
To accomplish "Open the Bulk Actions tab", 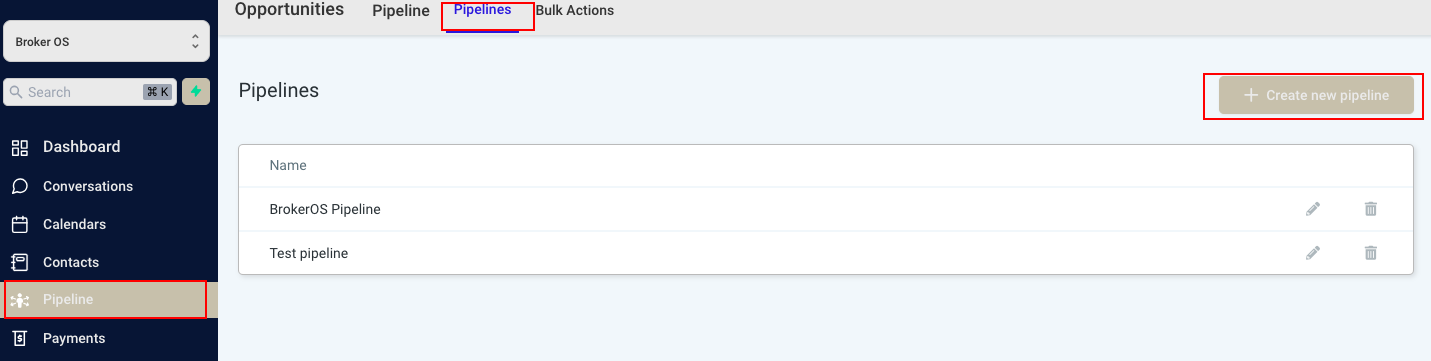I will (575, 10).
